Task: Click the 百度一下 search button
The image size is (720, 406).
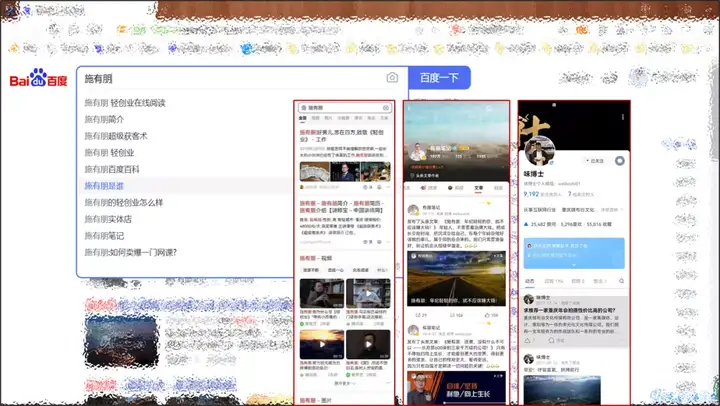Action: click(x=439, y=78)
